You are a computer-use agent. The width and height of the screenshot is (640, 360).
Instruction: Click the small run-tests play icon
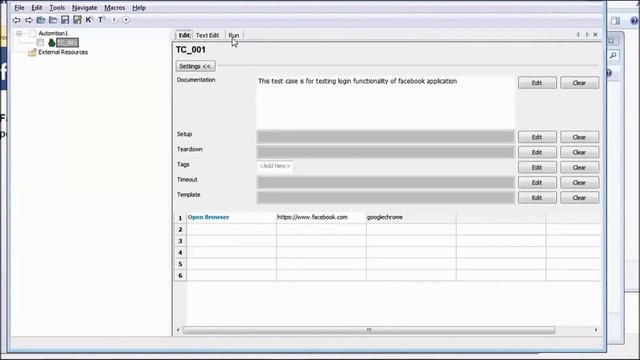(x=114, y=20)
